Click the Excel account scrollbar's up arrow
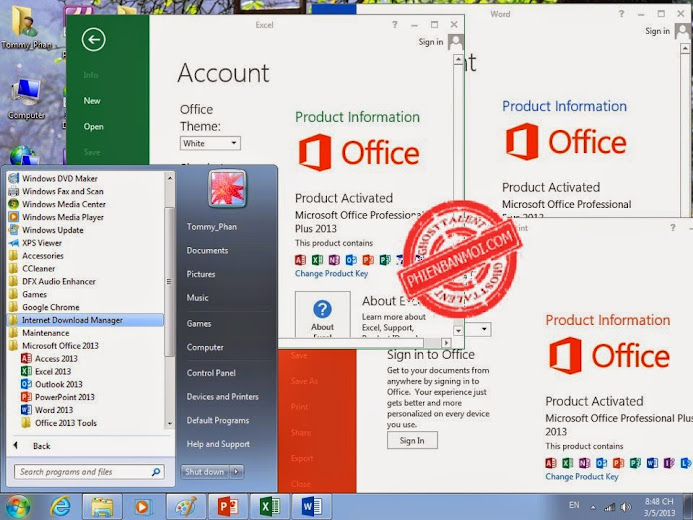693x520 pixels. pyautogui.click(x=458, y=59)
